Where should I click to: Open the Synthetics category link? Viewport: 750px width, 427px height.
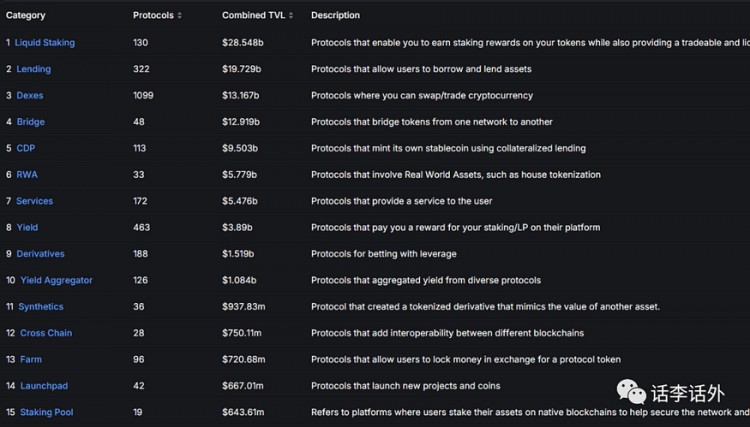(x=41, y=307)
